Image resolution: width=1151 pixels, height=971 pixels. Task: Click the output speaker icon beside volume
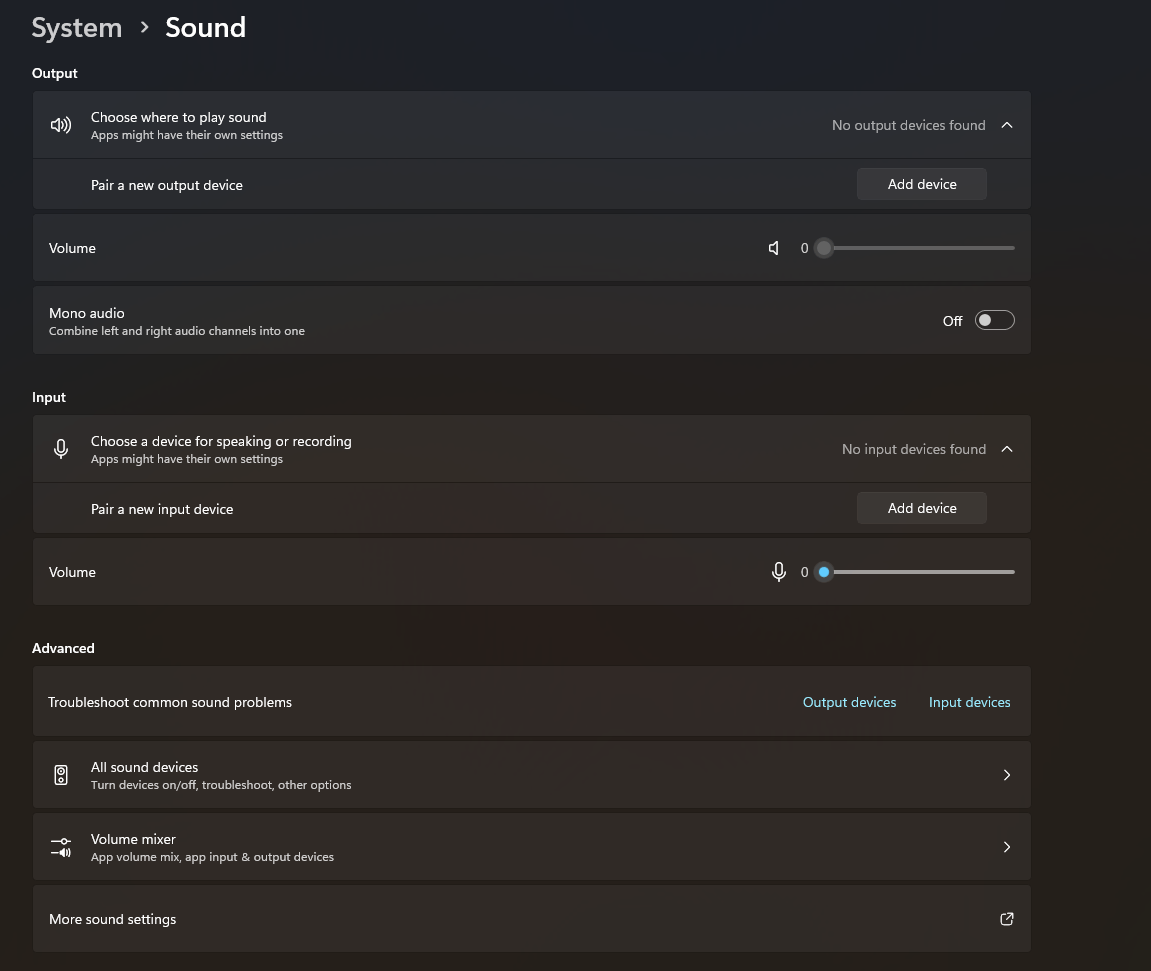coord(774,247)
